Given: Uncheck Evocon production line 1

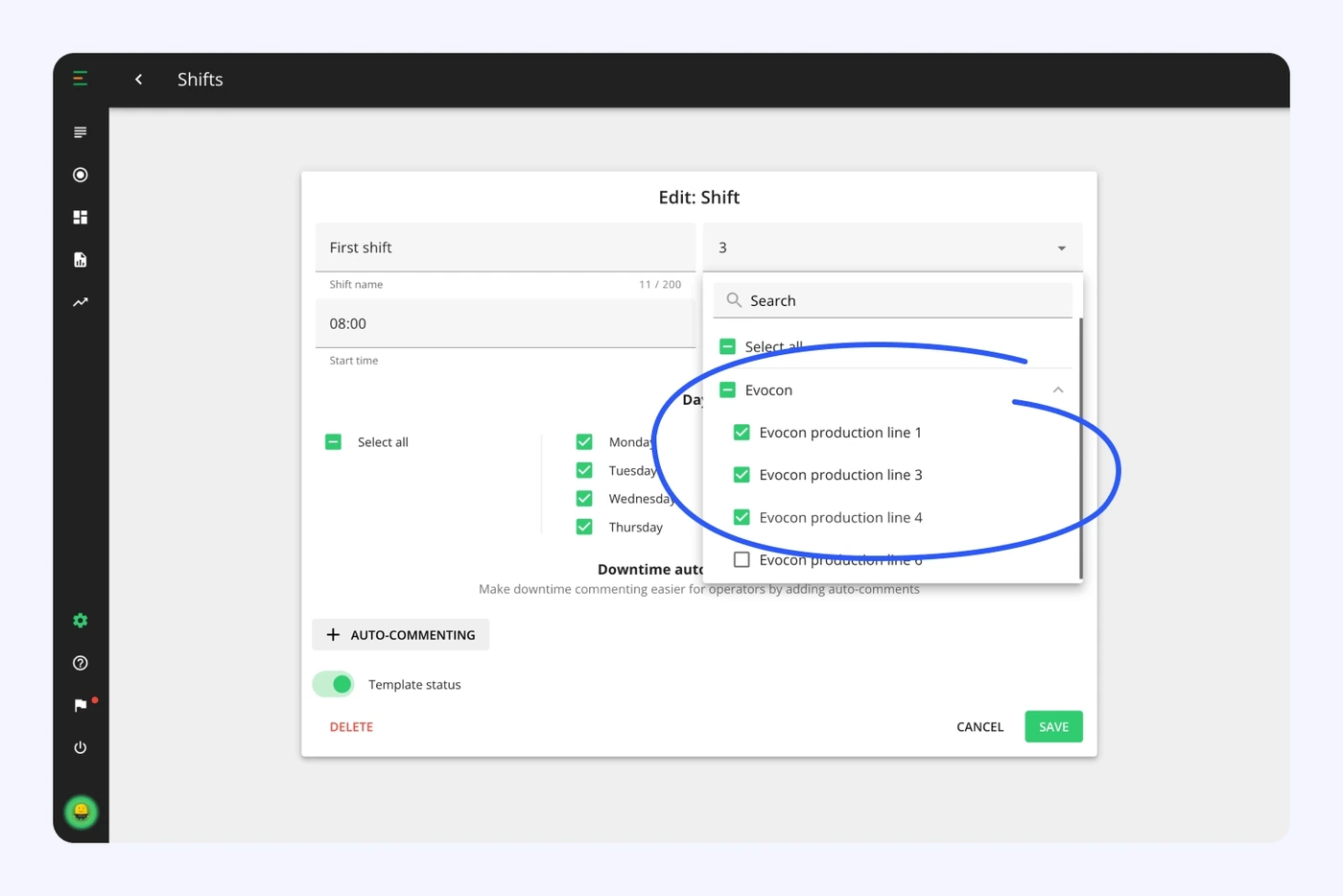Looking at the screenshot, I should (x=742, y=432).
